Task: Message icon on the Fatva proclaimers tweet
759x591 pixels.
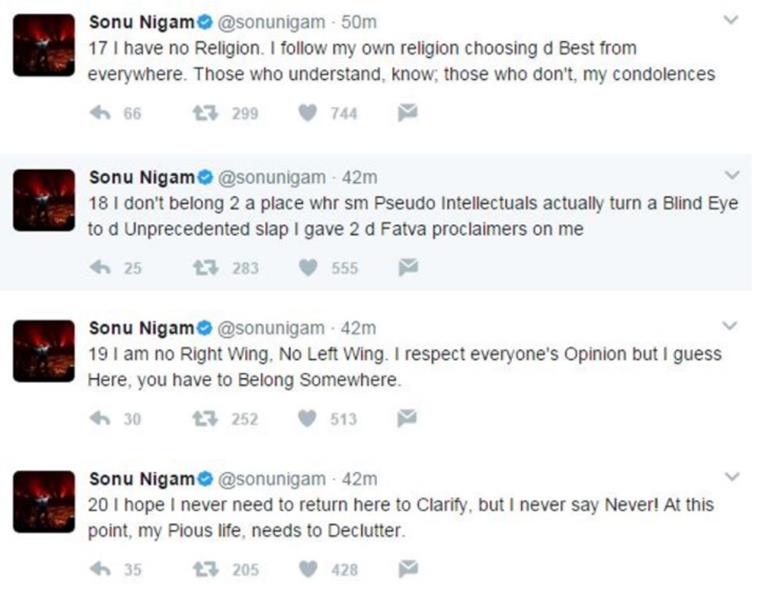Action: click(x=406, y=268)
